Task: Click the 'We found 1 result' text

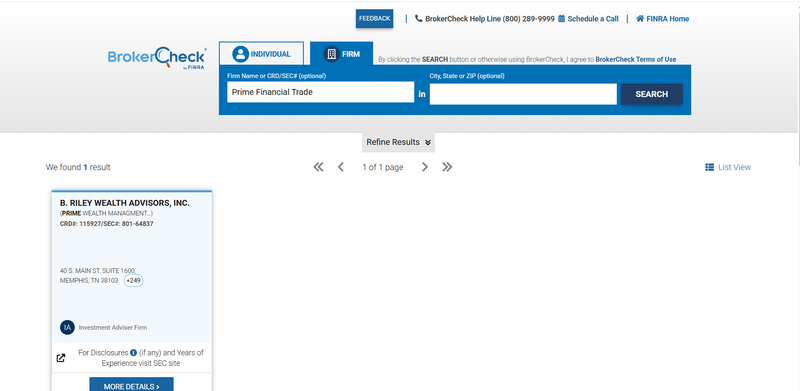Action: 78,167
